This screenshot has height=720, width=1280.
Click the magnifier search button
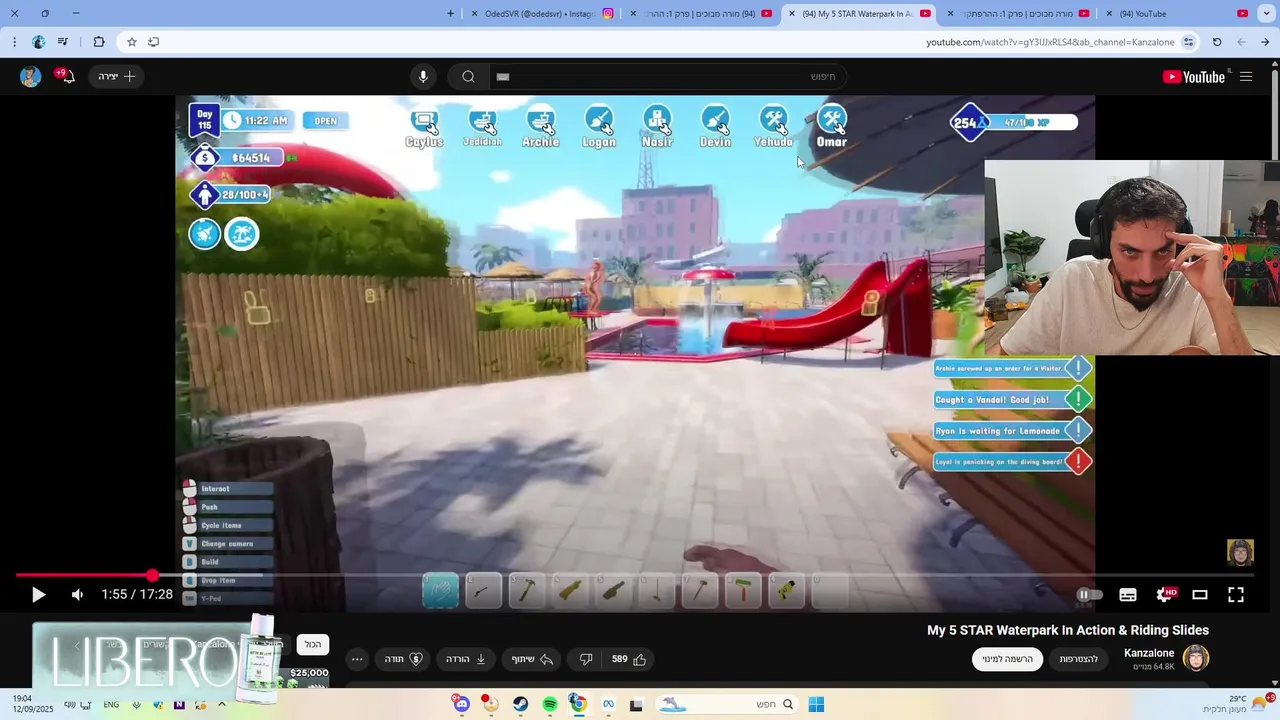[x=468, y=77]
